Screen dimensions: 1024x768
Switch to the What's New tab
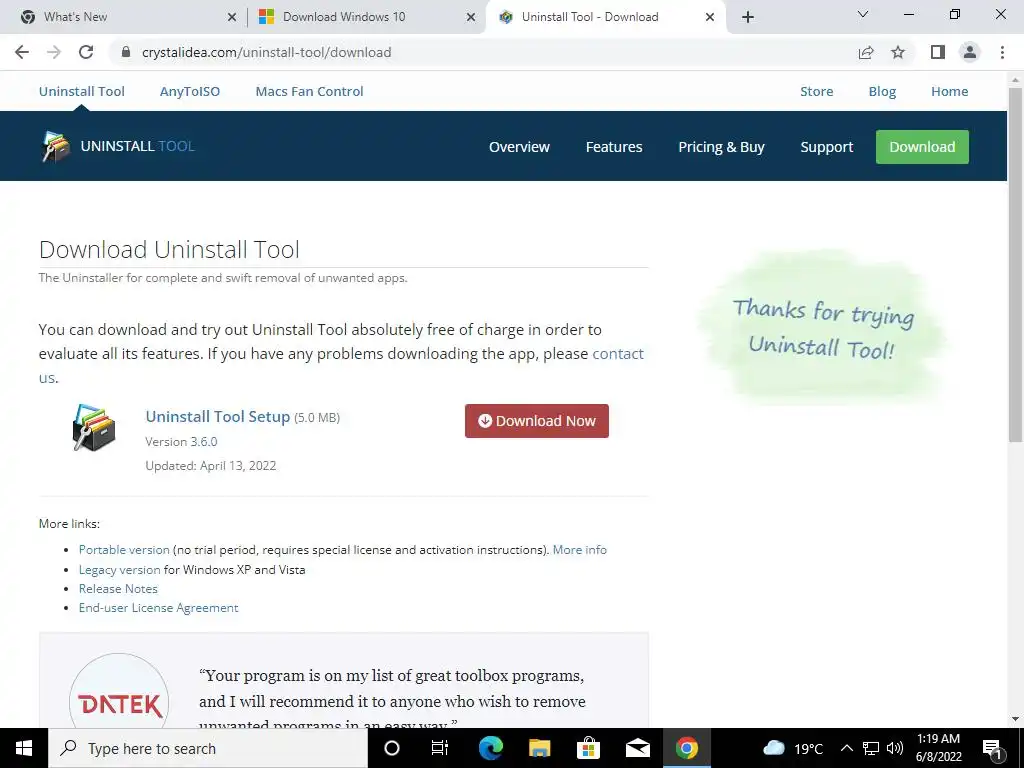pos(125,17)
